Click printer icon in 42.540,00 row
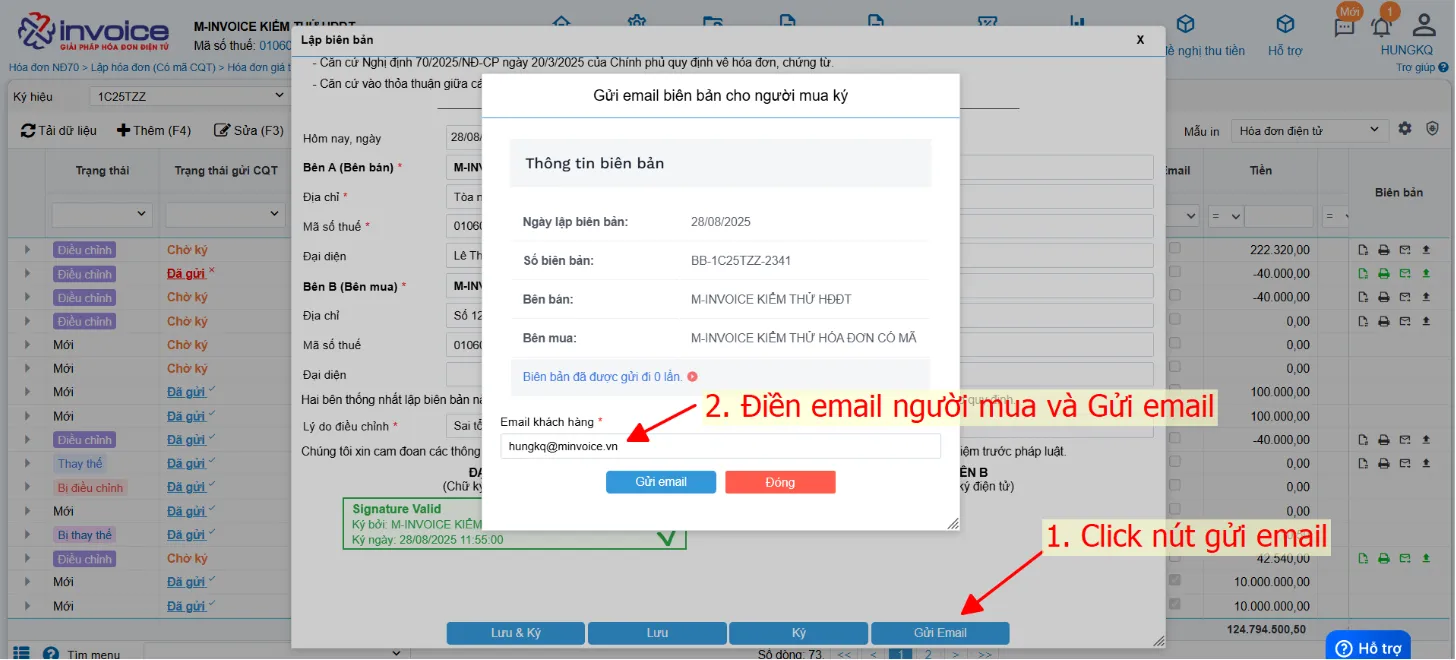 click(1384, 559)
